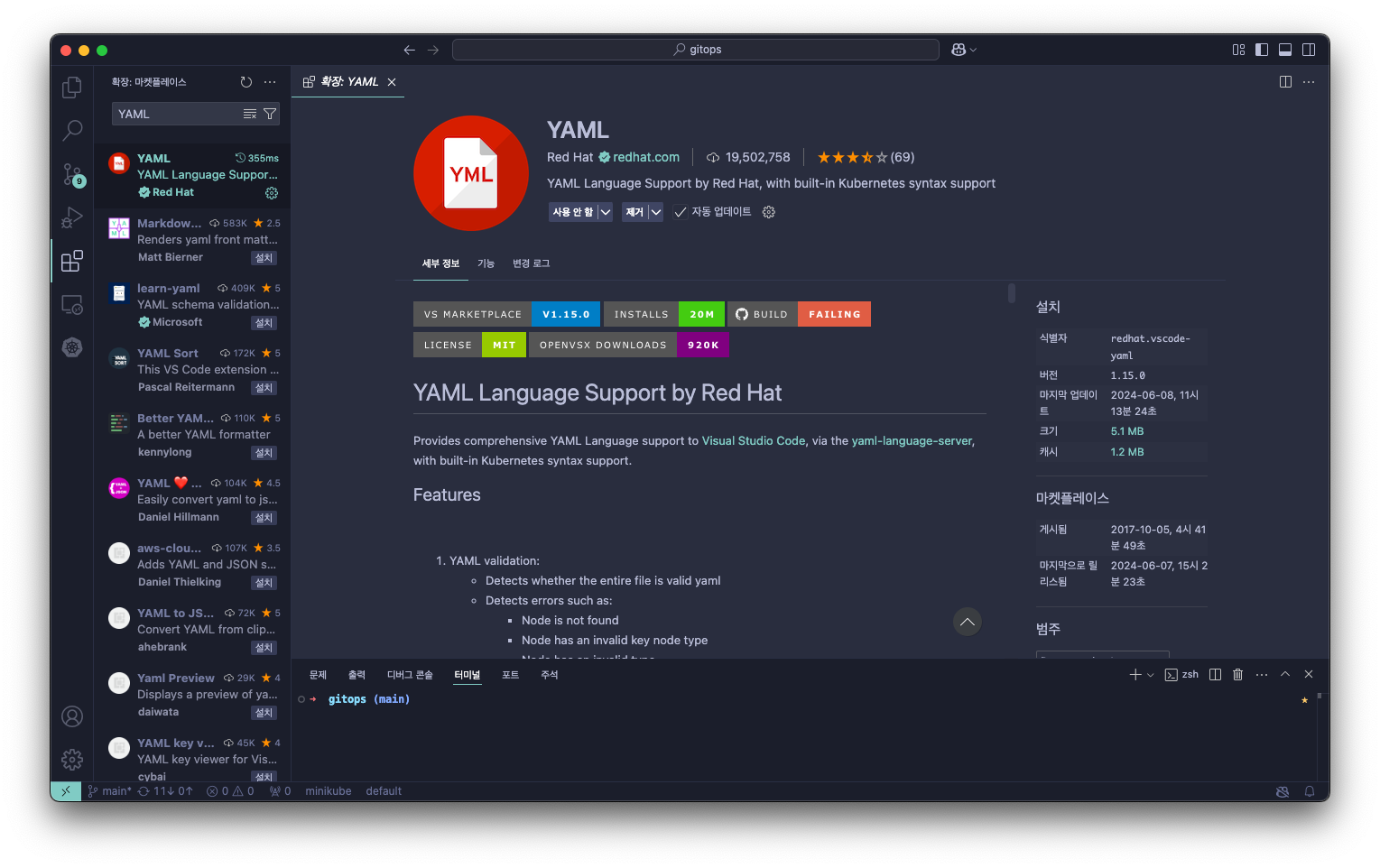Click the main* branch in status bar
The width and height of the screenshot is (1380, 868).
click(110, 791)
